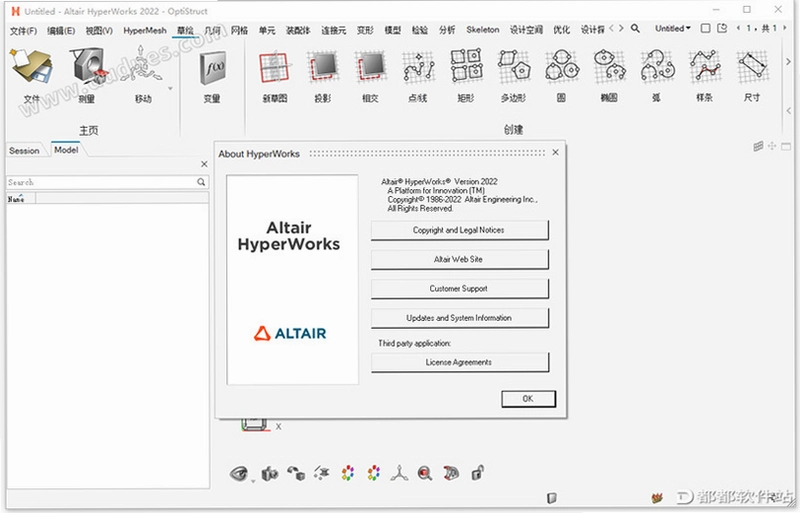Click the add page icon beside layout
The image size is (800, 513).
click(x=722, y=28)
